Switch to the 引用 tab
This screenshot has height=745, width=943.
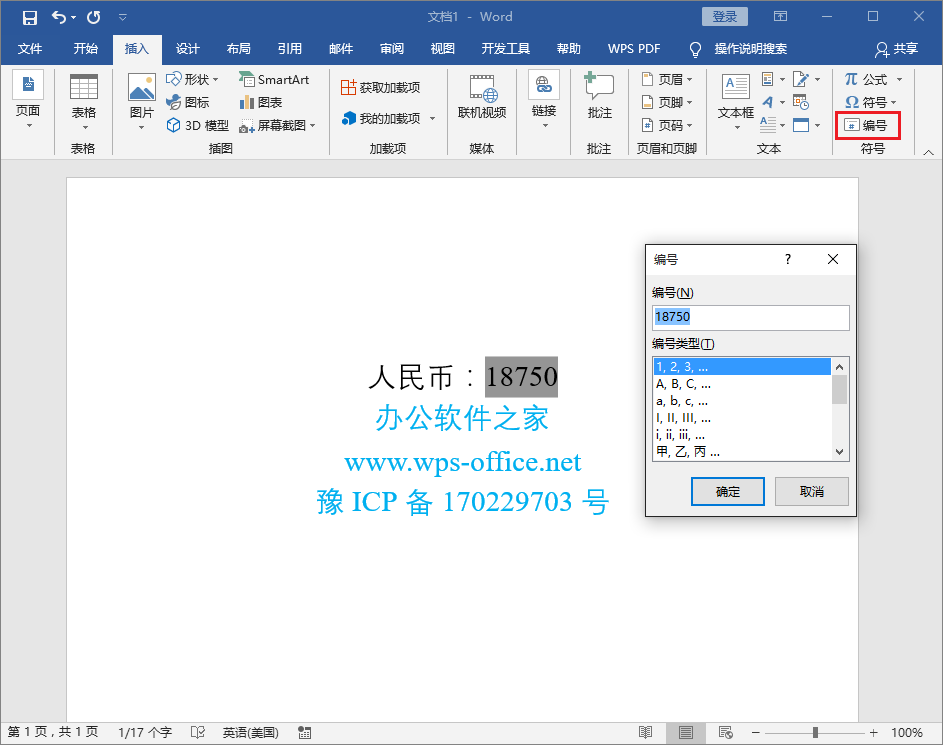(290, 49)
